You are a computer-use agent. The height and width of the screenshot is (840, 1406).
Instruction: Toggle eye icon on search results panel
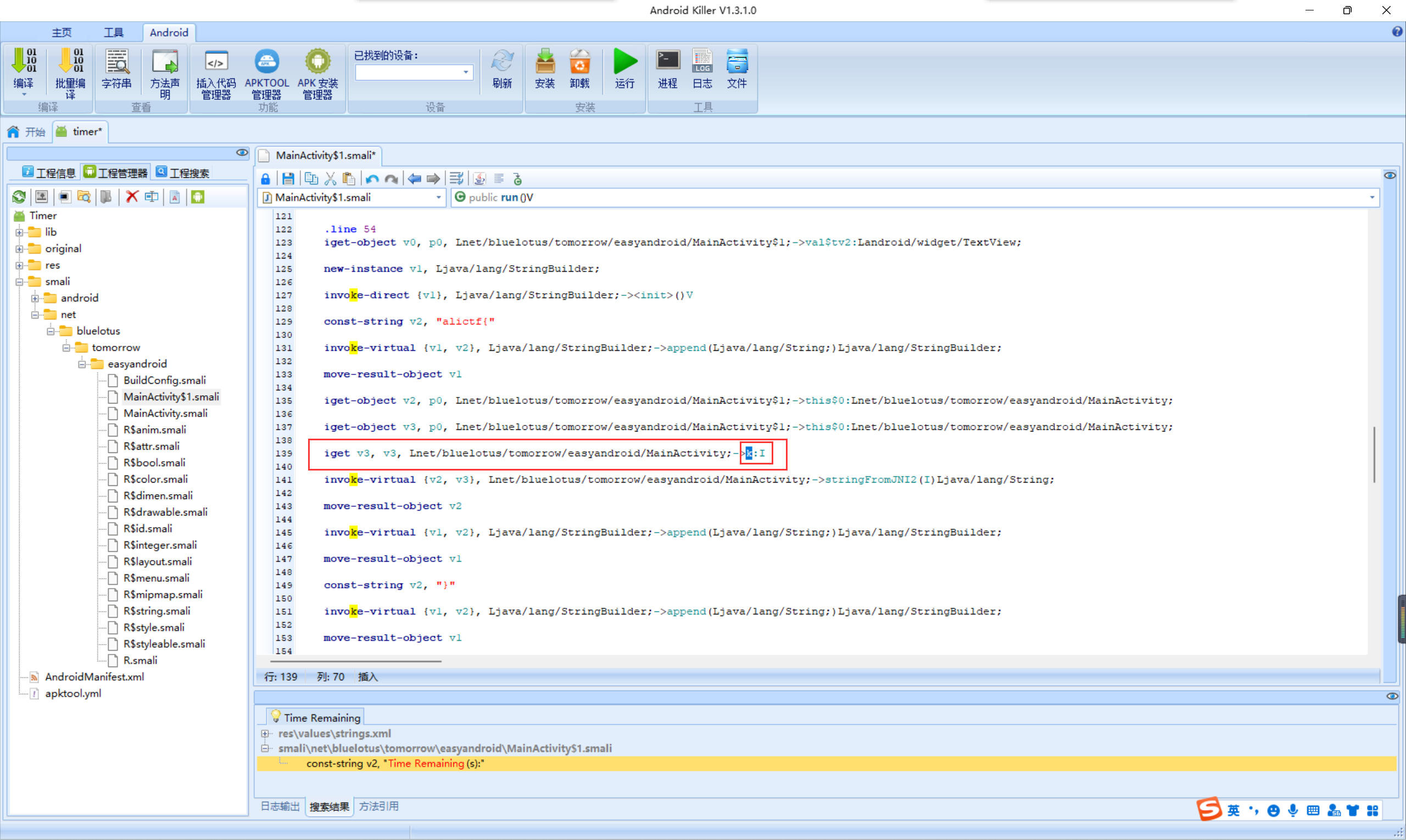[1392, 696]
